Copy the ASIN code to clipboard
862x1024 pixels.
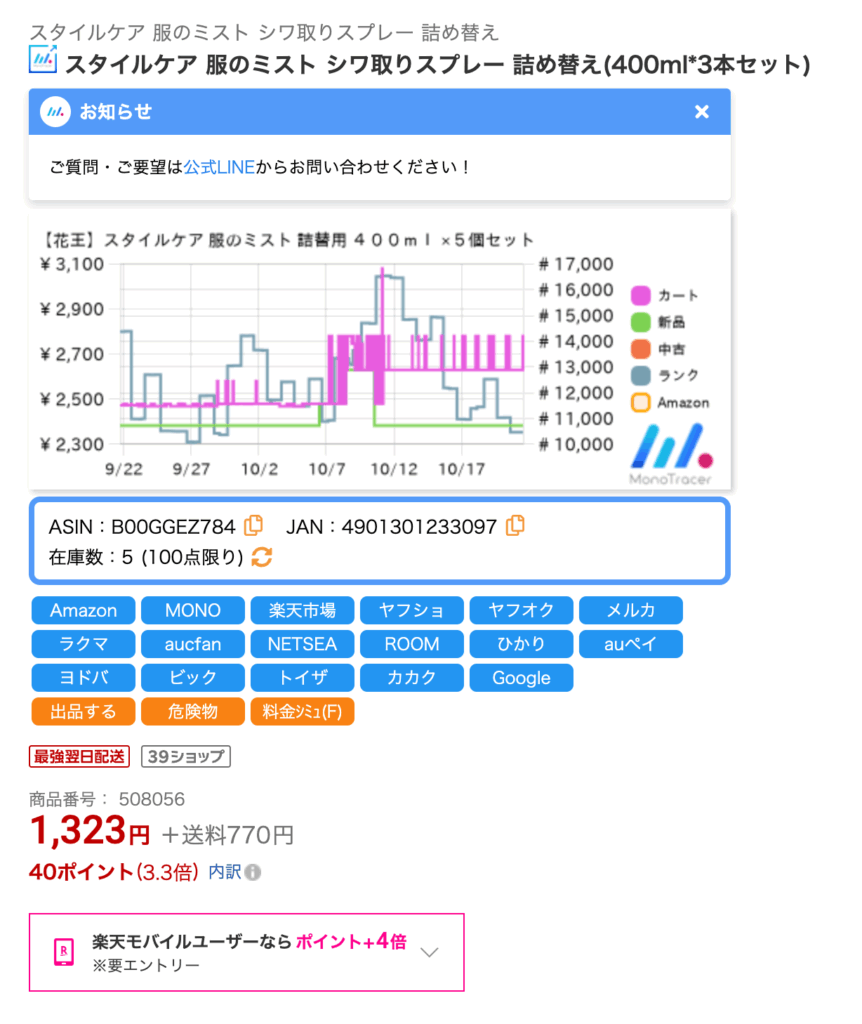click(254, 525)
